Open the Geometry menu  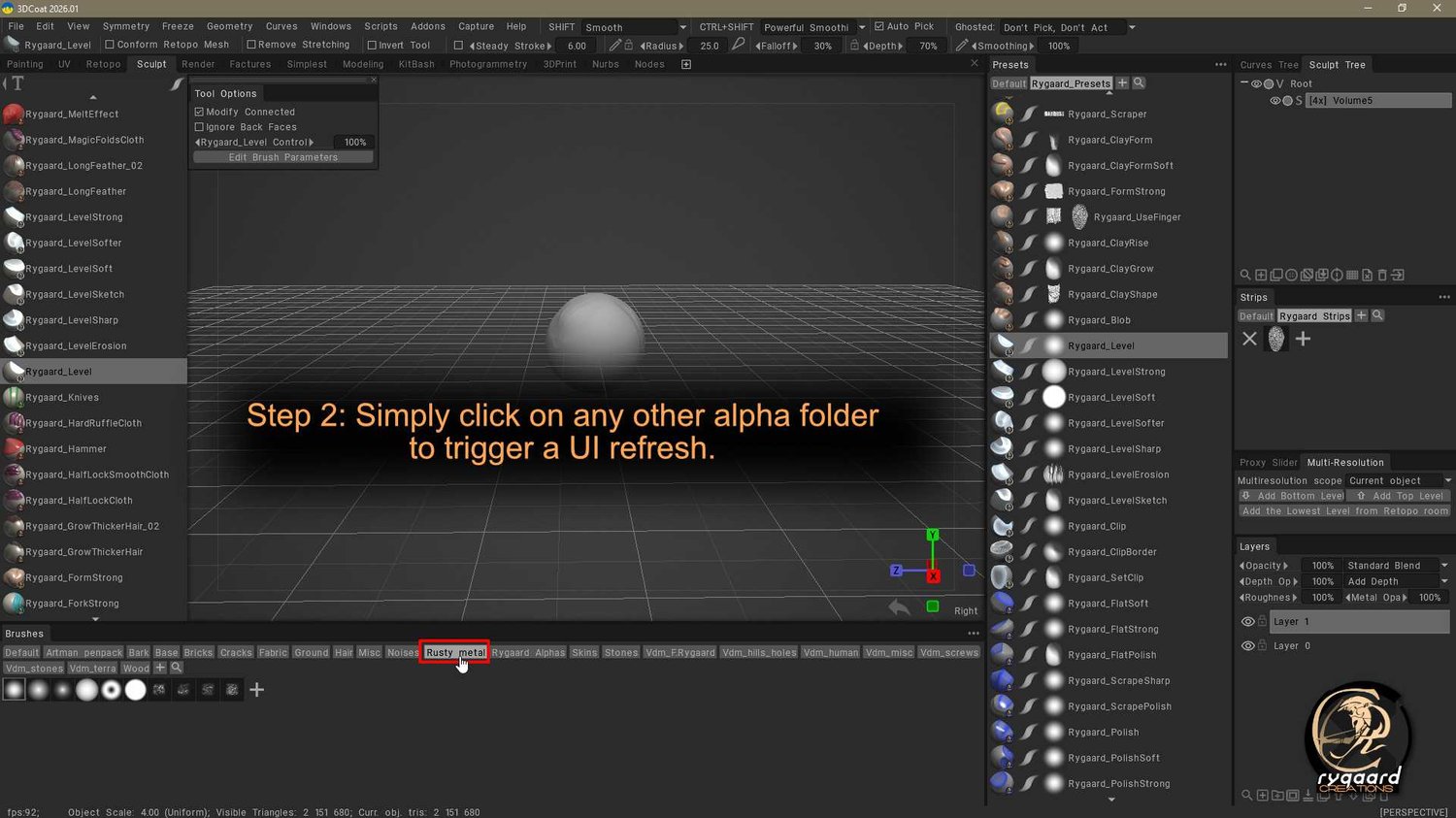click(x=229, y=26)
